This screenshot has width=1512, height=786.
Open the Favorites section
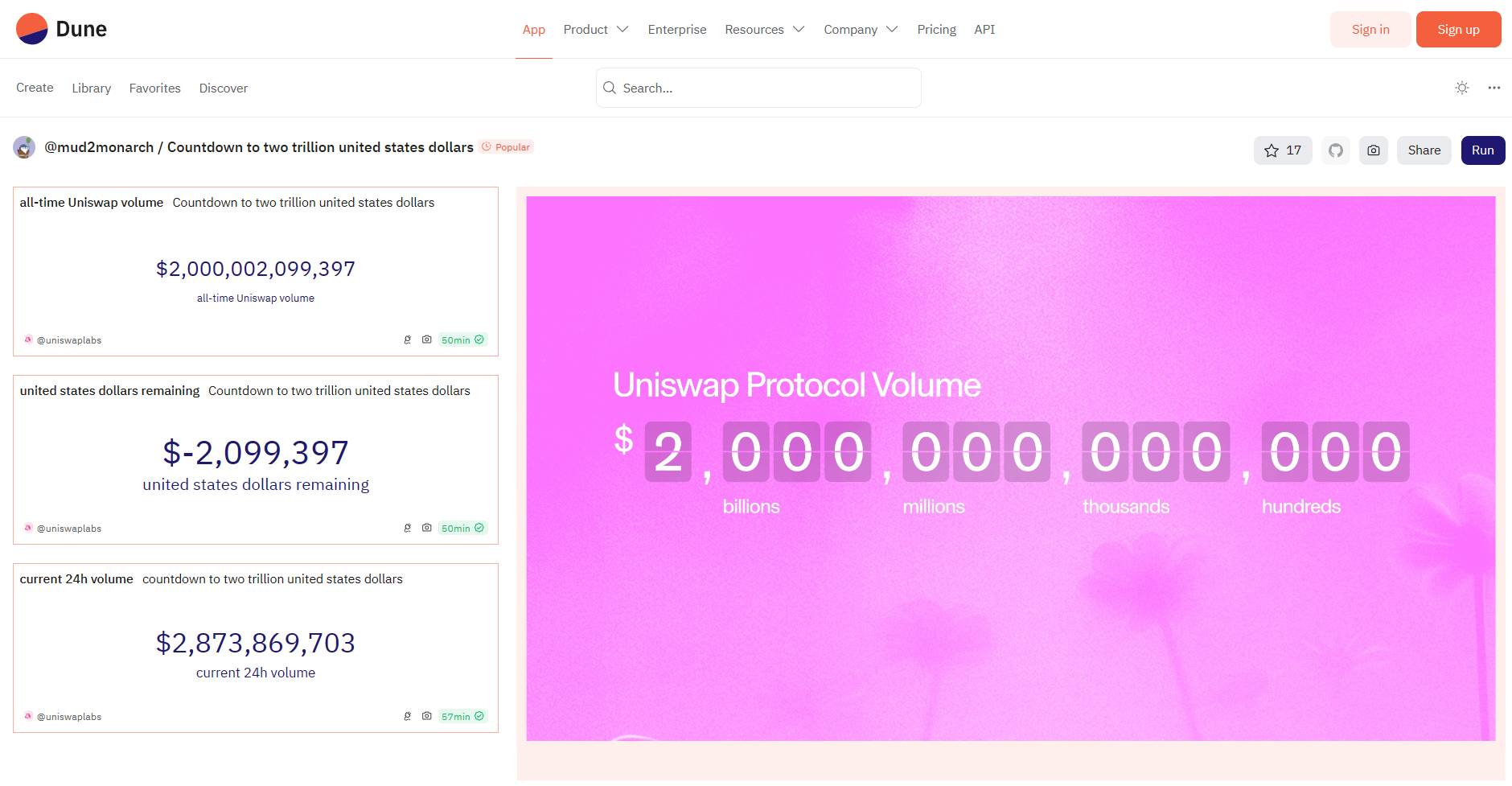click(x=155, y=88)
